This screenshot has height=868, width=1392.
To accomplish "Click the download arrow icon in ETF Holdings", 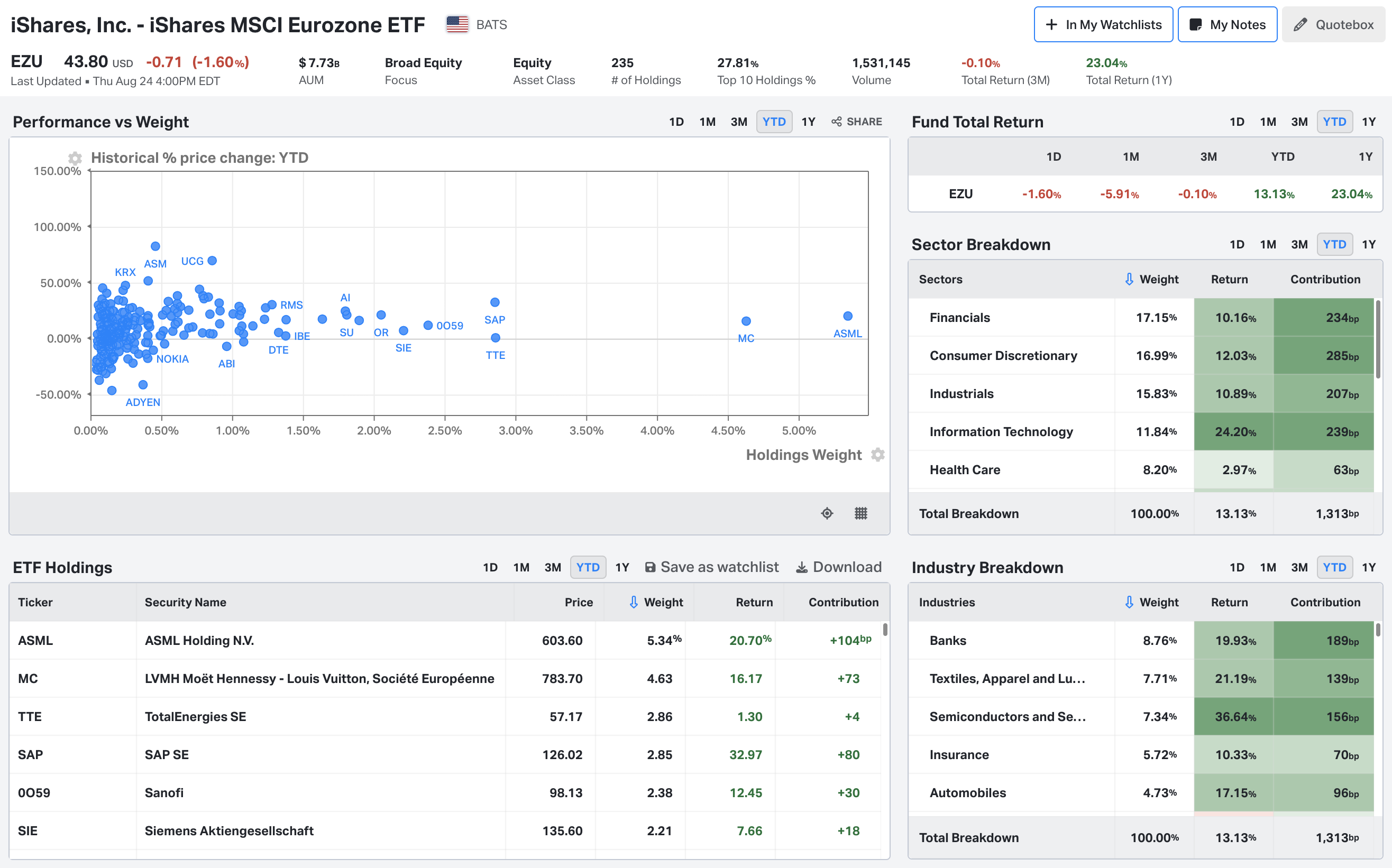I will tap(802, 567).
